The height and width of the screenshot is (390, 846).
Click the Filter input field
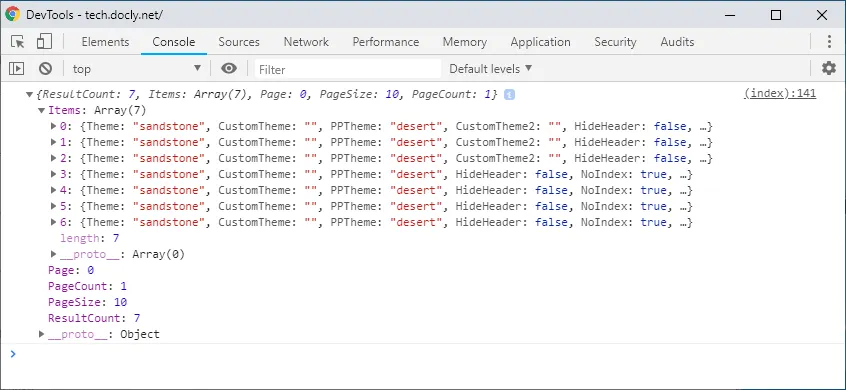pyautogui.click(x=348, y=69)
